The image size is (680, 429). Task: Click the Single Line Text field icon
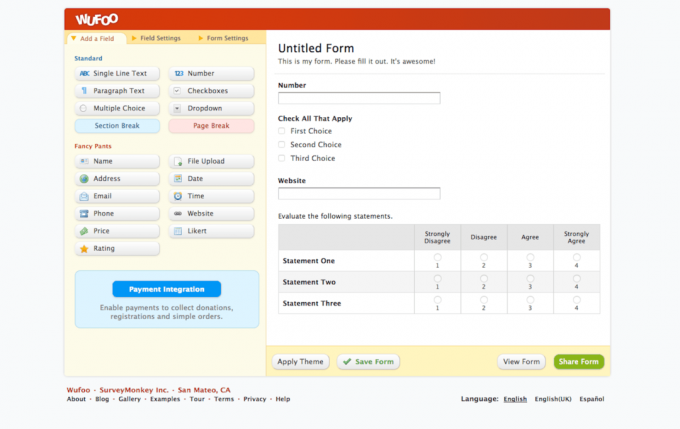tap(85, 73)
